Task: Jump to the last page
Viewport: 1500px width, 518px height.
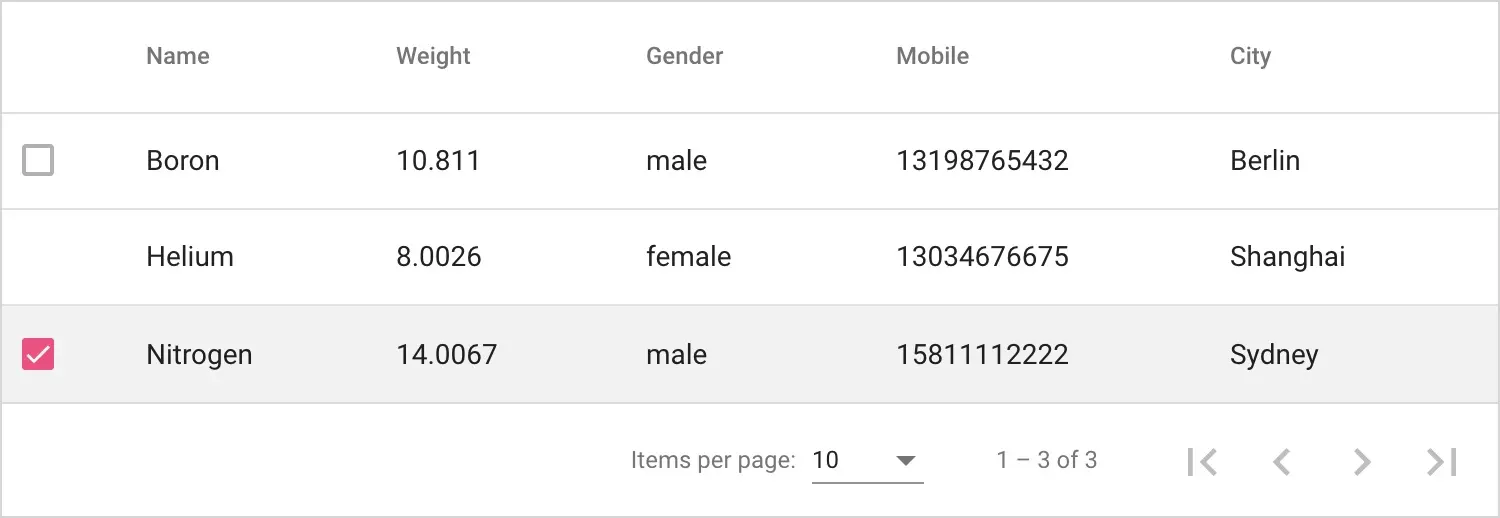Action: tap(1441, 461)
